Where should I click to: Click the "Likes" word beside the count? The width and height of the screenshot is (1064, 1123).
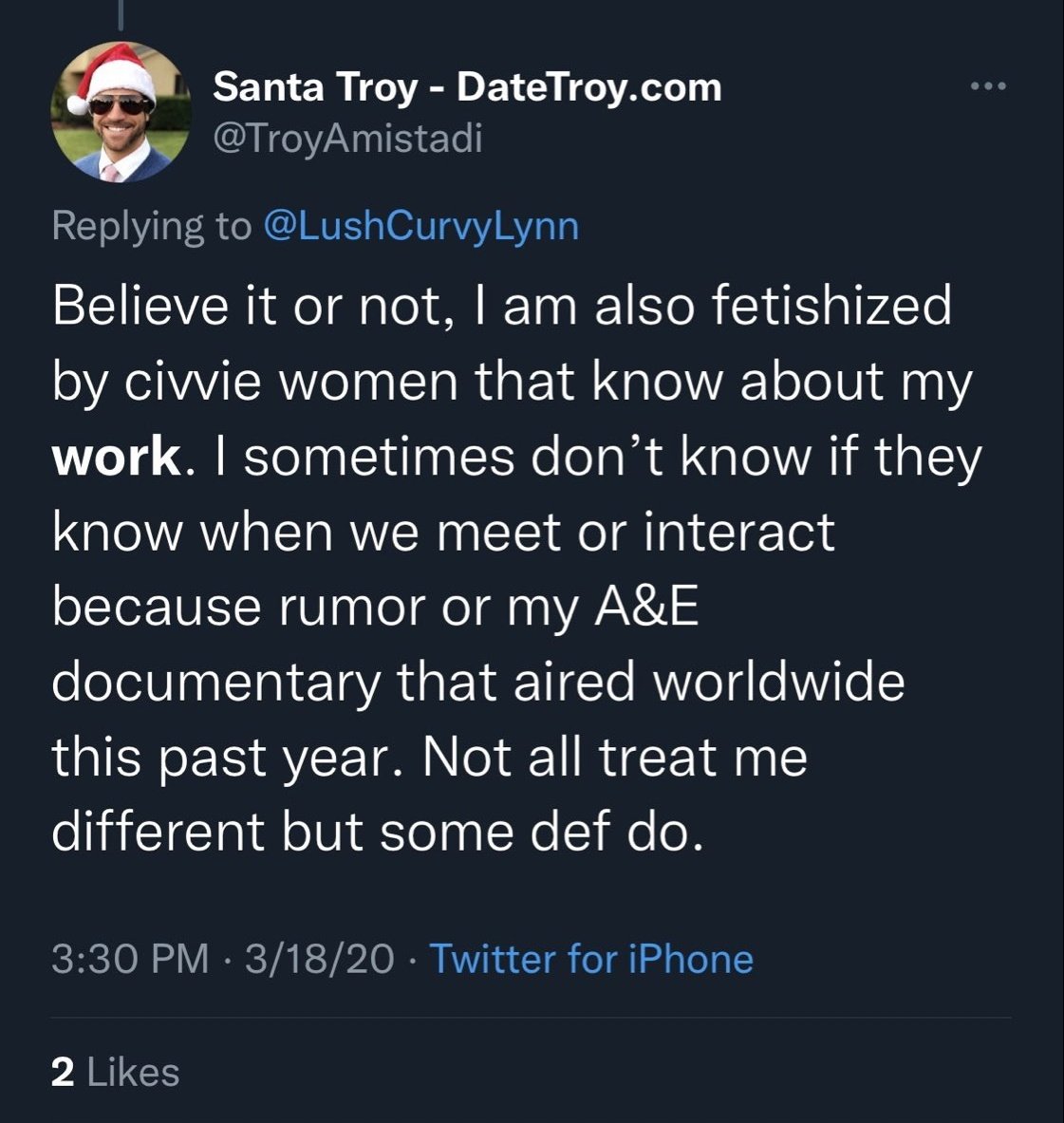133,1072
